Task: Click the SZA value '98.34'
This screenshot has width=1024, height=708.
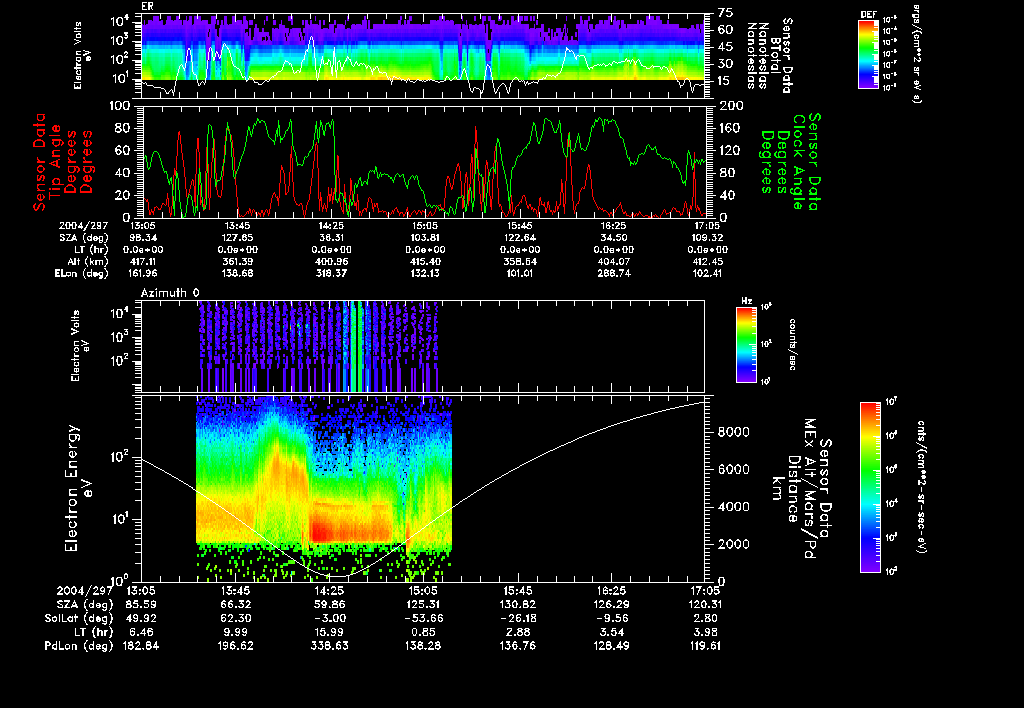Action: (x=143, y=238)
